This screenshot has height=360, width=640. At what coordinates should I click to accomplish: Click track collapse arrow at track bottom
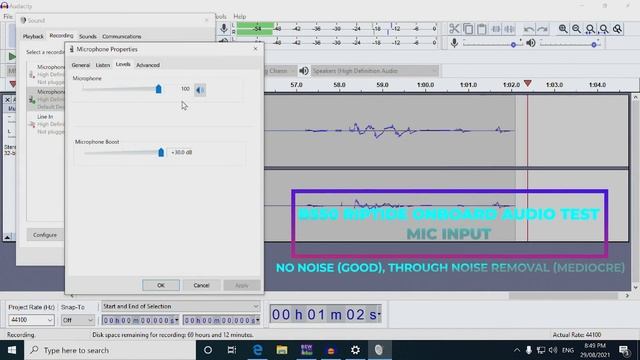pos(7,237)
